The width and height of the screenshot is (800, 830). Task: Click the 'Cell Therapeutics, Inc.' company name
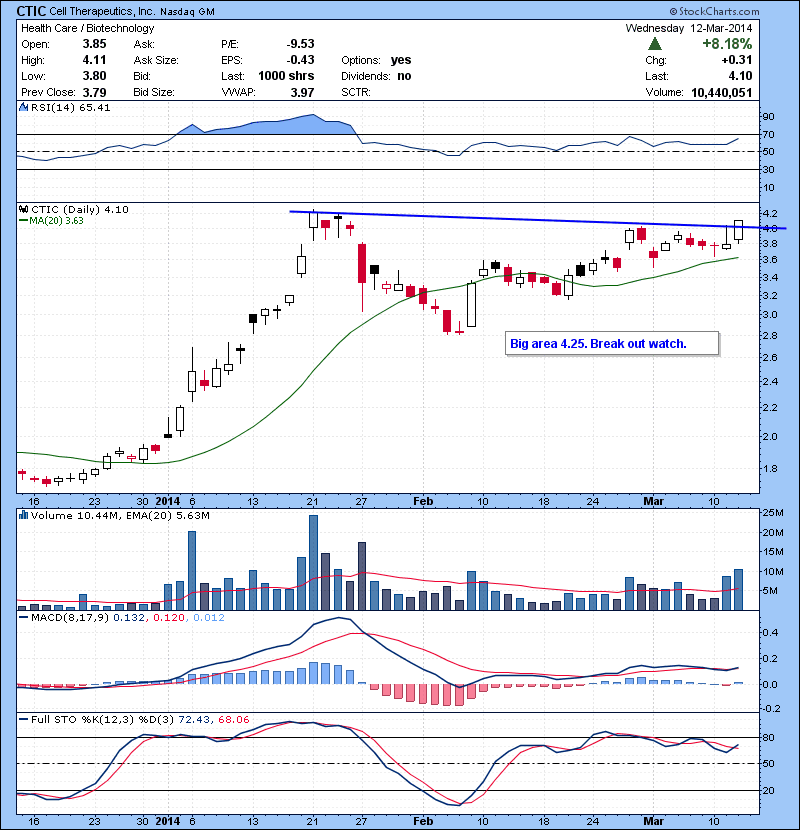103,11
